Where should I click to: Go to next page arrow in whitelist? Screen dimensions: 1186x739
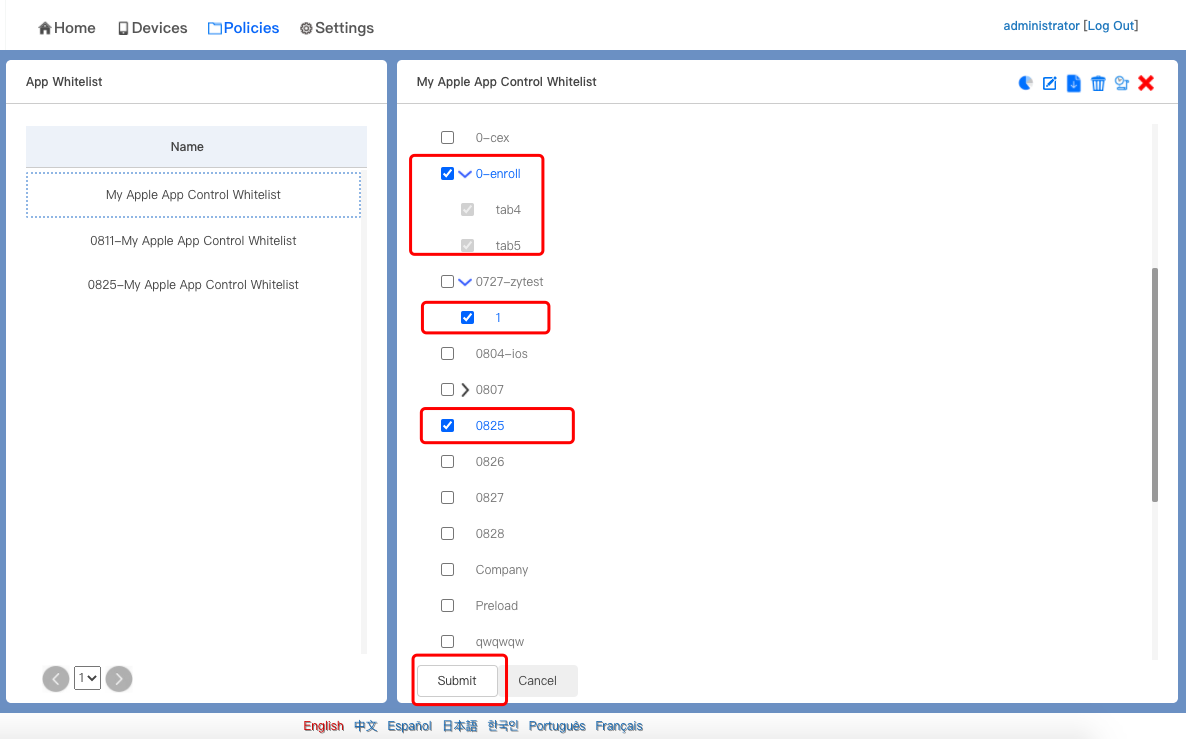click(119, 679)
